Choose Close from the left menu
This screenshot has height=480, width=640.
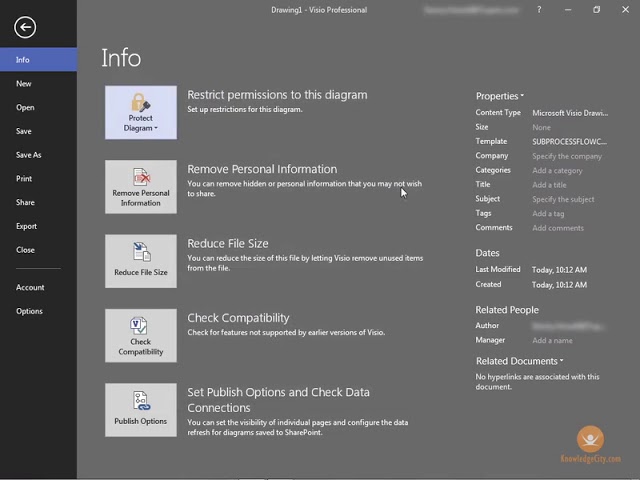38,250
